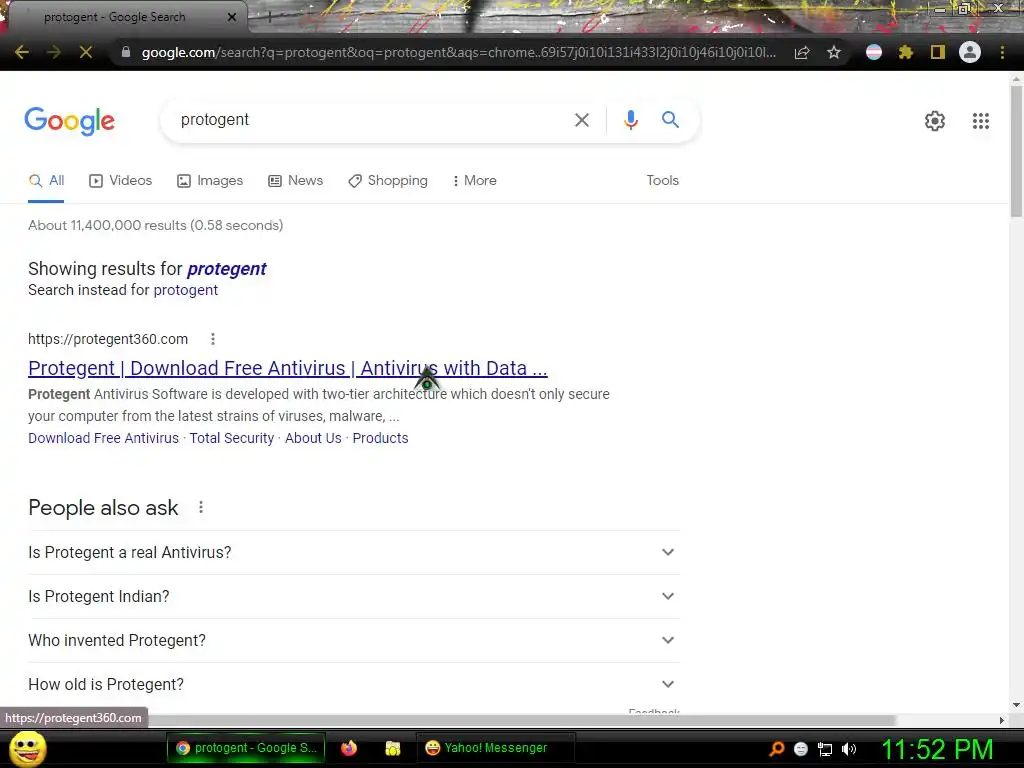The height and width of the screenshot is (768, 1024).
Task: Open Chrome's three-dot menu
Action: (x=1002, y=52)
